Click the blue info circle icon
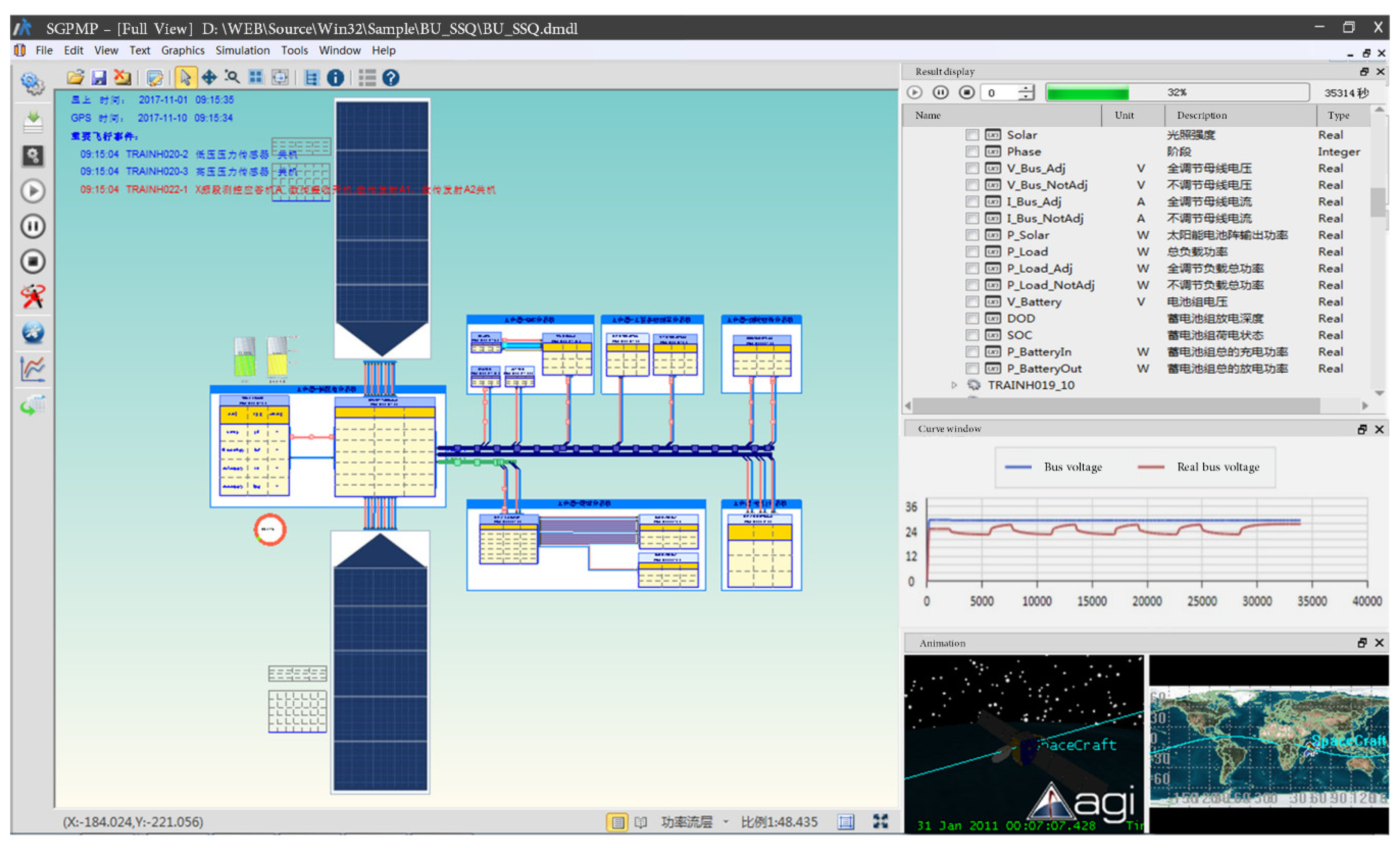 click(335, 78)
